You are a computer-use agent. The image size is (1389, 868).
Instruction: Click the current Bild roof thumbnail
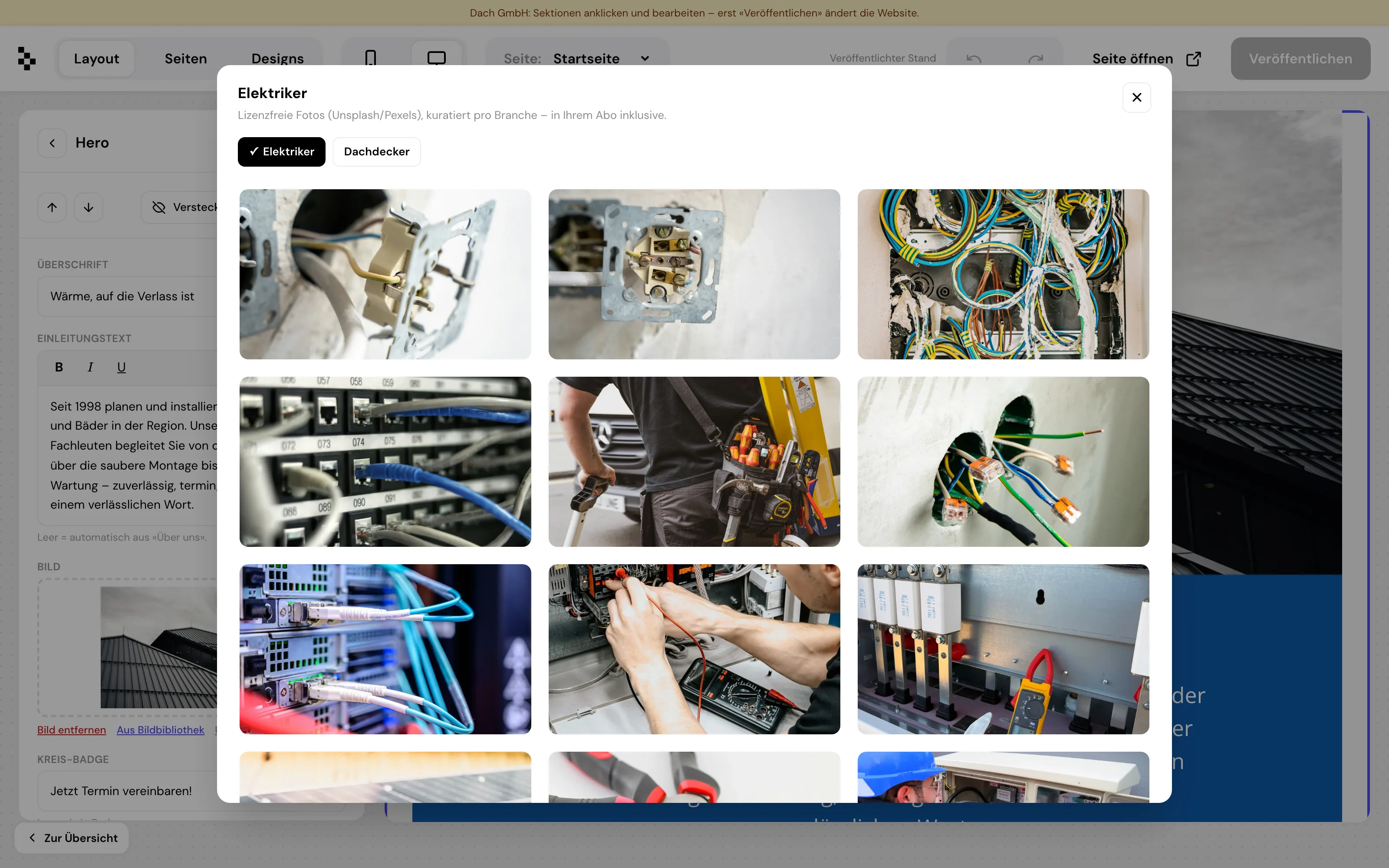(x=159, y=647)
